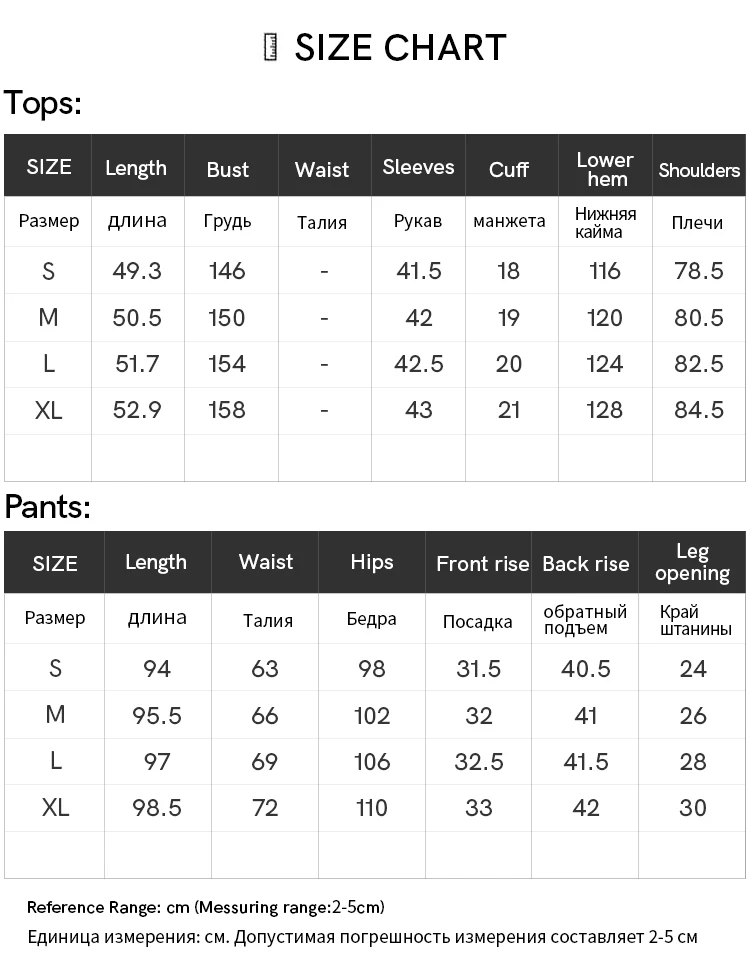This screenshot has height=967, width=750.
Task: Click the ruler icon beside SIZE CHART
Action: click(270, 47)
